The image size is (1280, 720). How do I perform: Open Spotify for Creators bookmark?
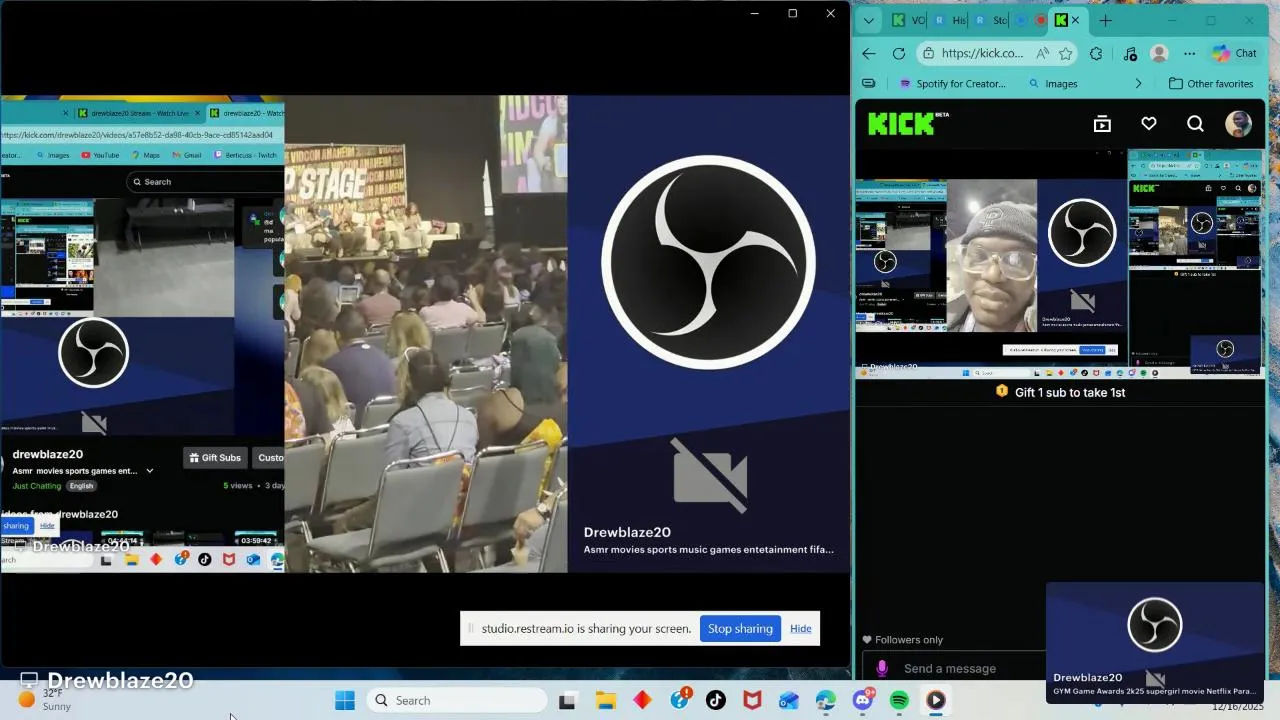coord(953,84)
